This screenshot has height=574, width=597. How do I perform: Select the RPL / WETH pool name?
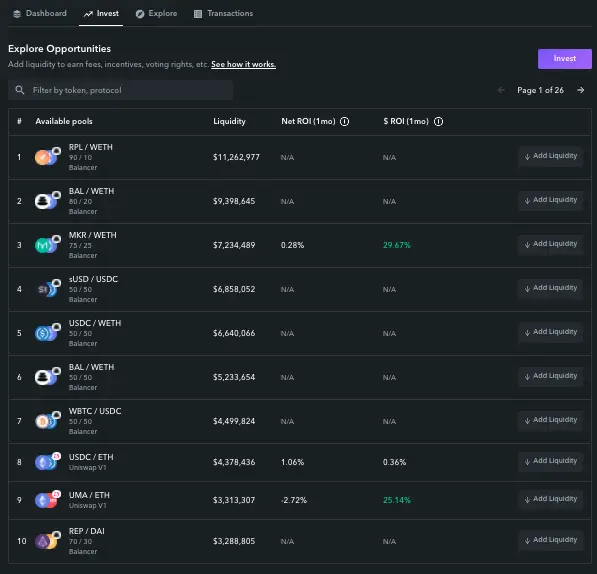(91, 147)
